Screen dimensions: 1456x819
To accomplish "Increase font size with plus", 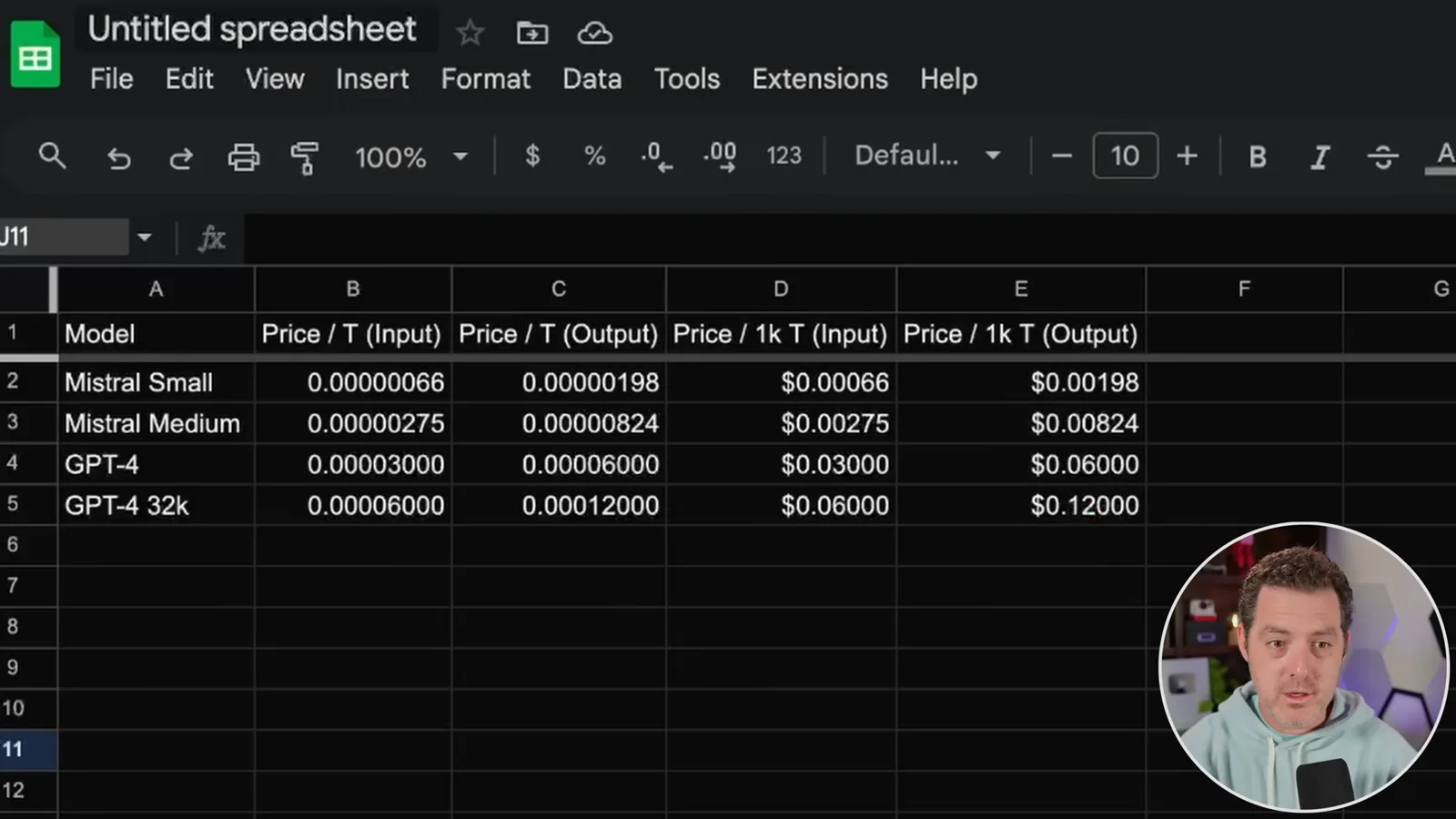I will pyautogui.click(x=1187, y=157).
